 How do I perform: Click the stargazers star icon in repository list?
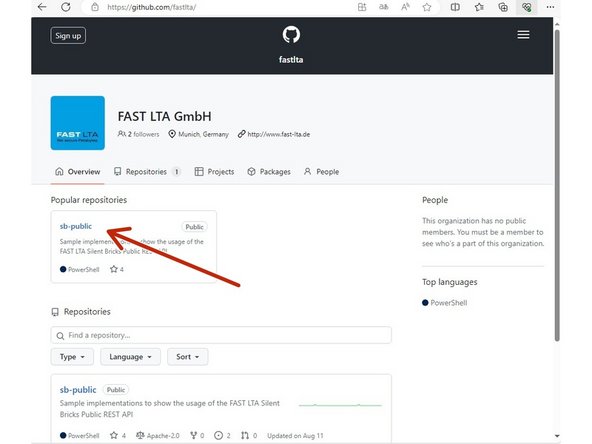coord(114,435)
